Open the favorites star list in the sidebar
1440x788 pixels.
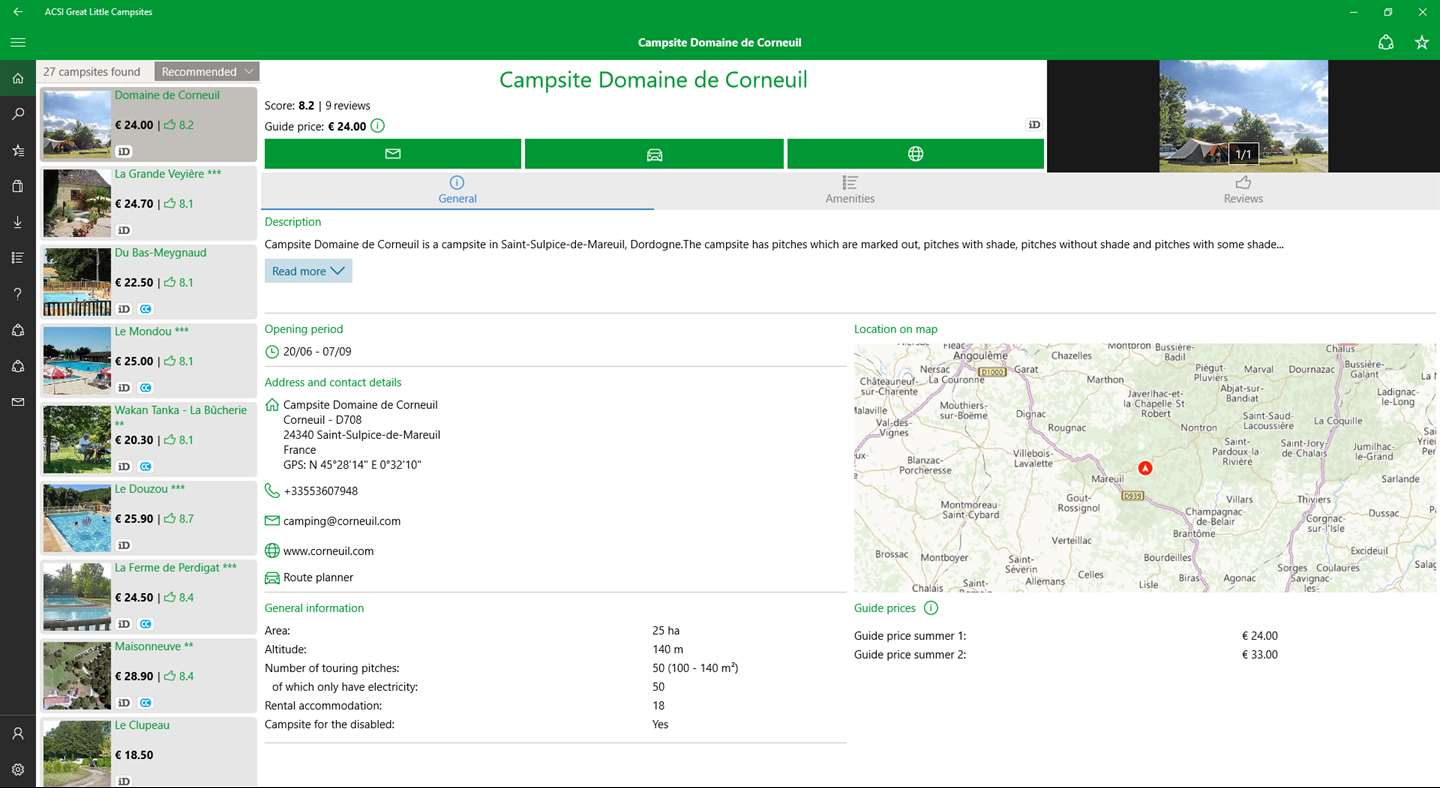(18, 150)
